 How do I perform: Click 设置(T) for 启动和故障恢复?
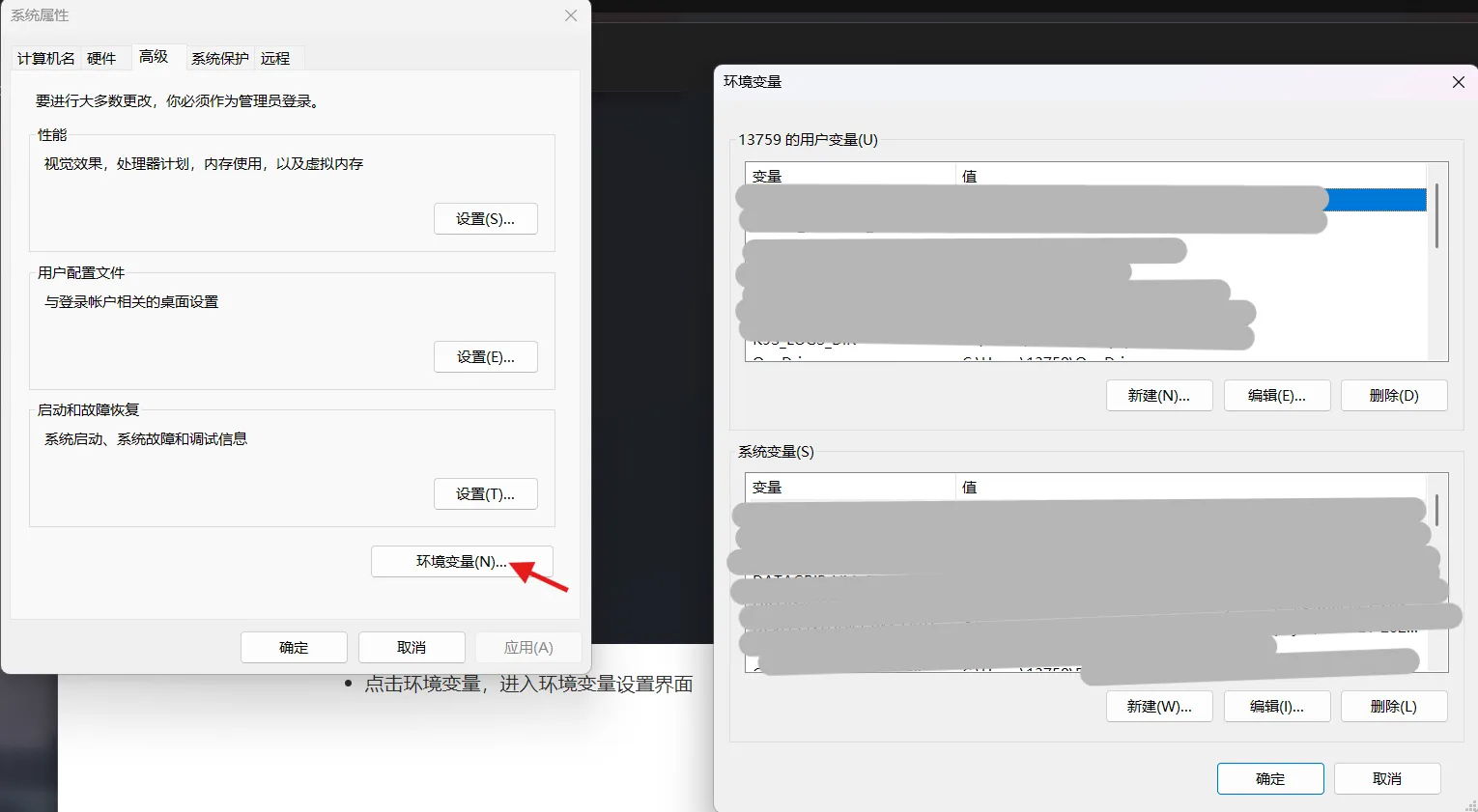coord(486,494)
